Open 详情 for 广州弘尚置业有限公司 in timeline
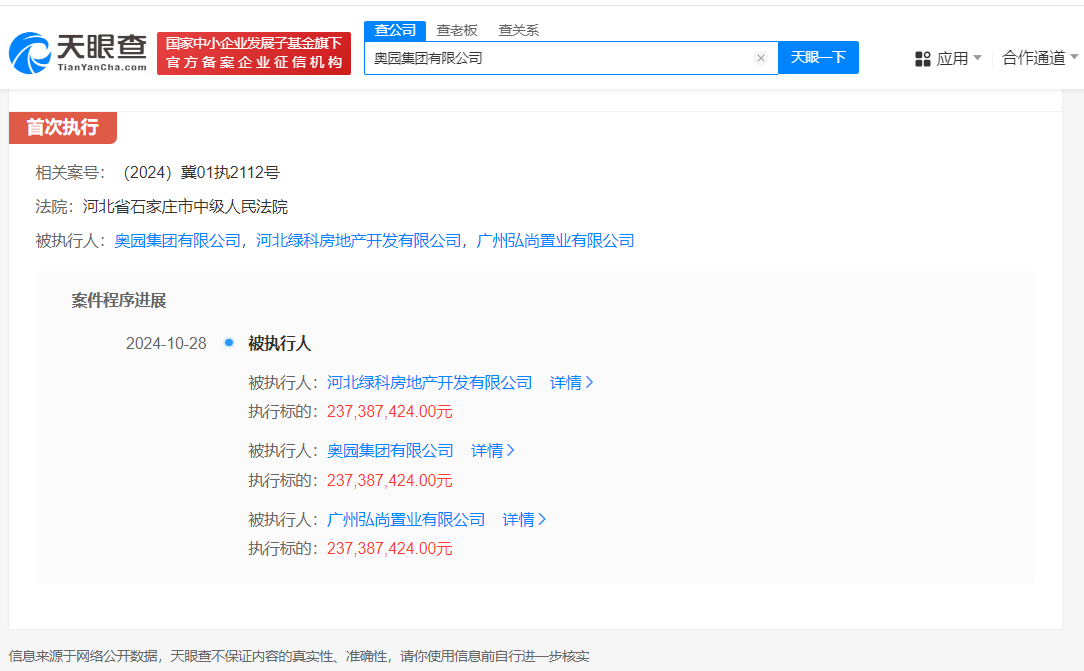 click(x=524, y=520)
